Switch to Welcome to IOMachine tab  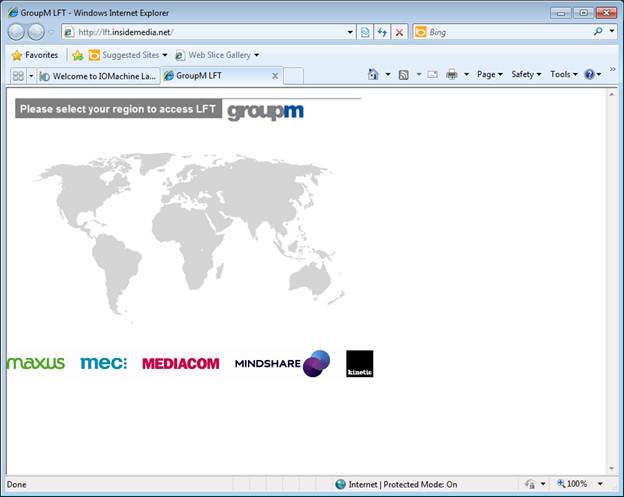97,76
